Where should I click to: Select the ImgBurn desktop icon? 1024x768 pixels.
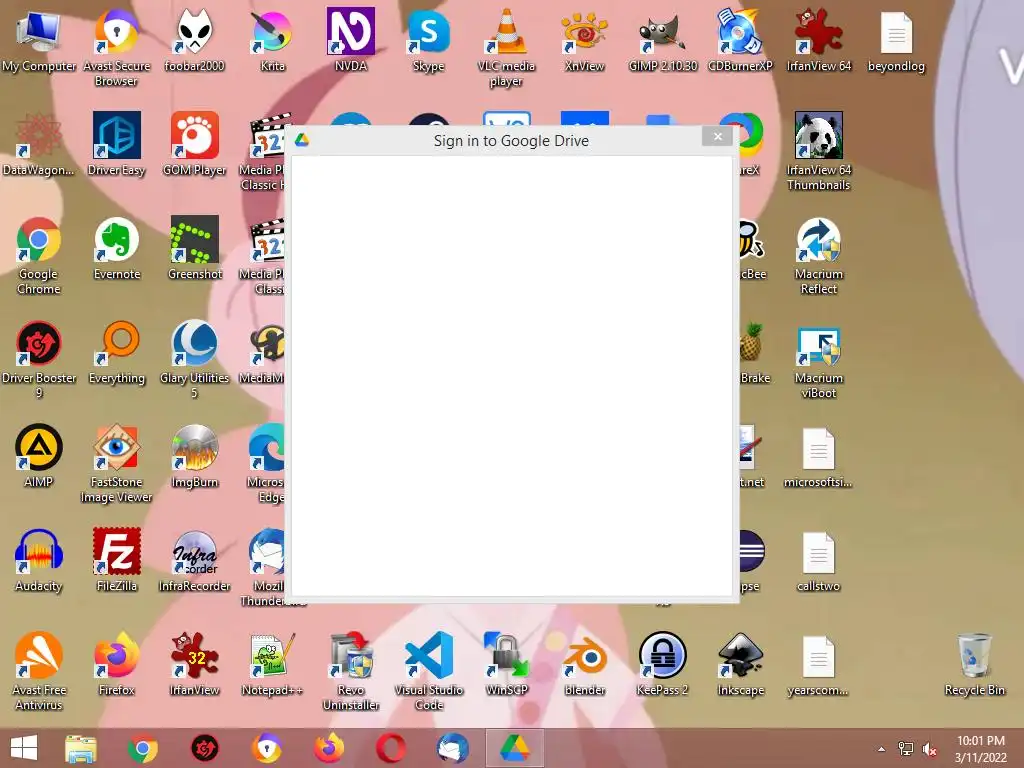point(195,456)
